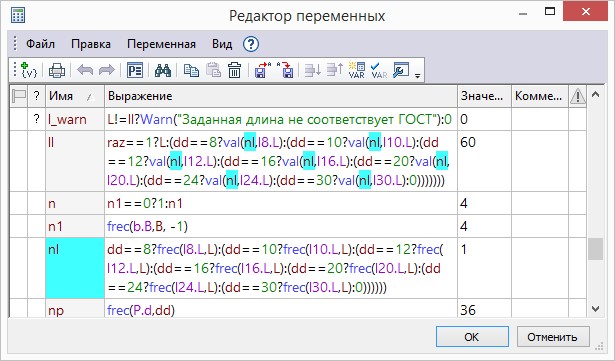615x361 pixels.
Task: Open help with the question mark icon
Action: (251, 44)
